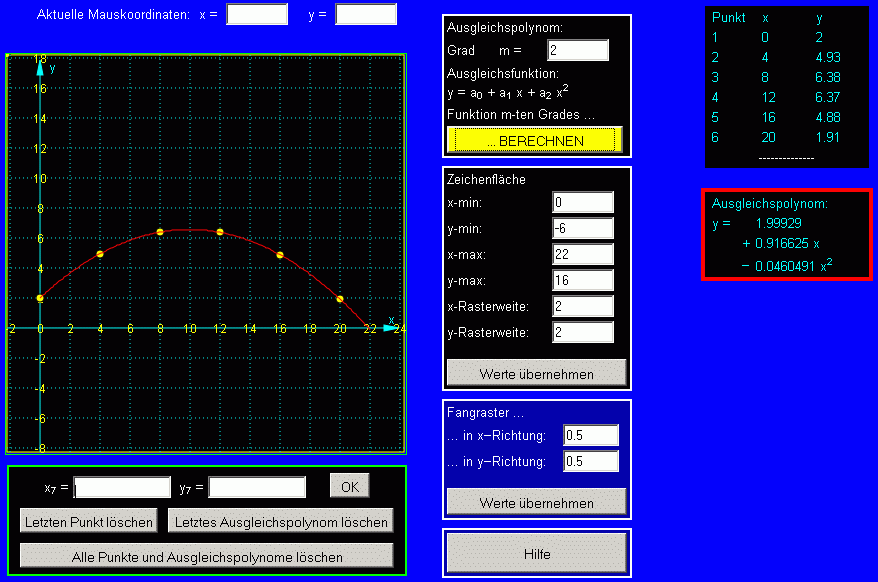Select the x-Rasterweite input field

click(582, 306)
